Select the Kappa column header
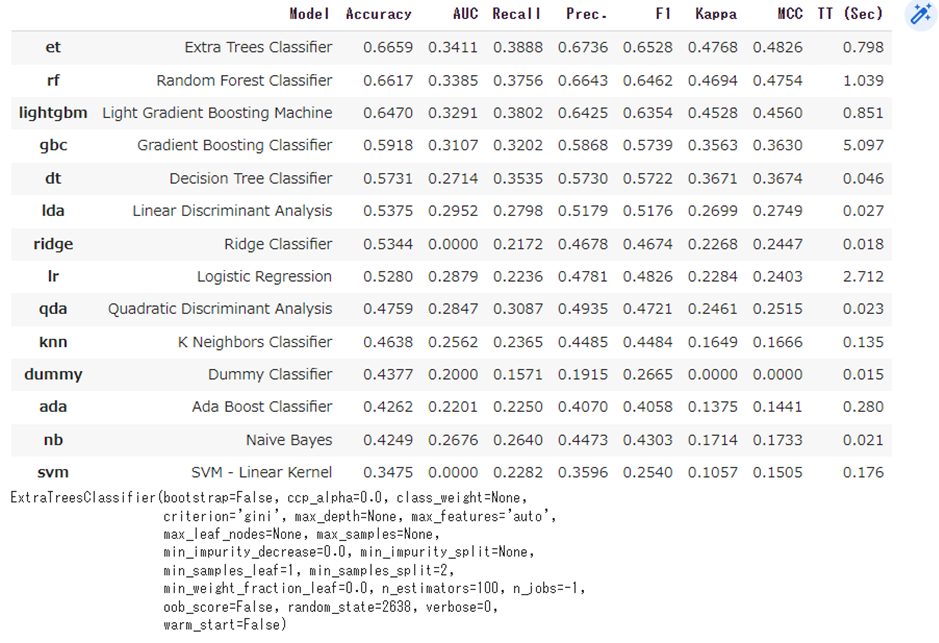 (715, 14)
